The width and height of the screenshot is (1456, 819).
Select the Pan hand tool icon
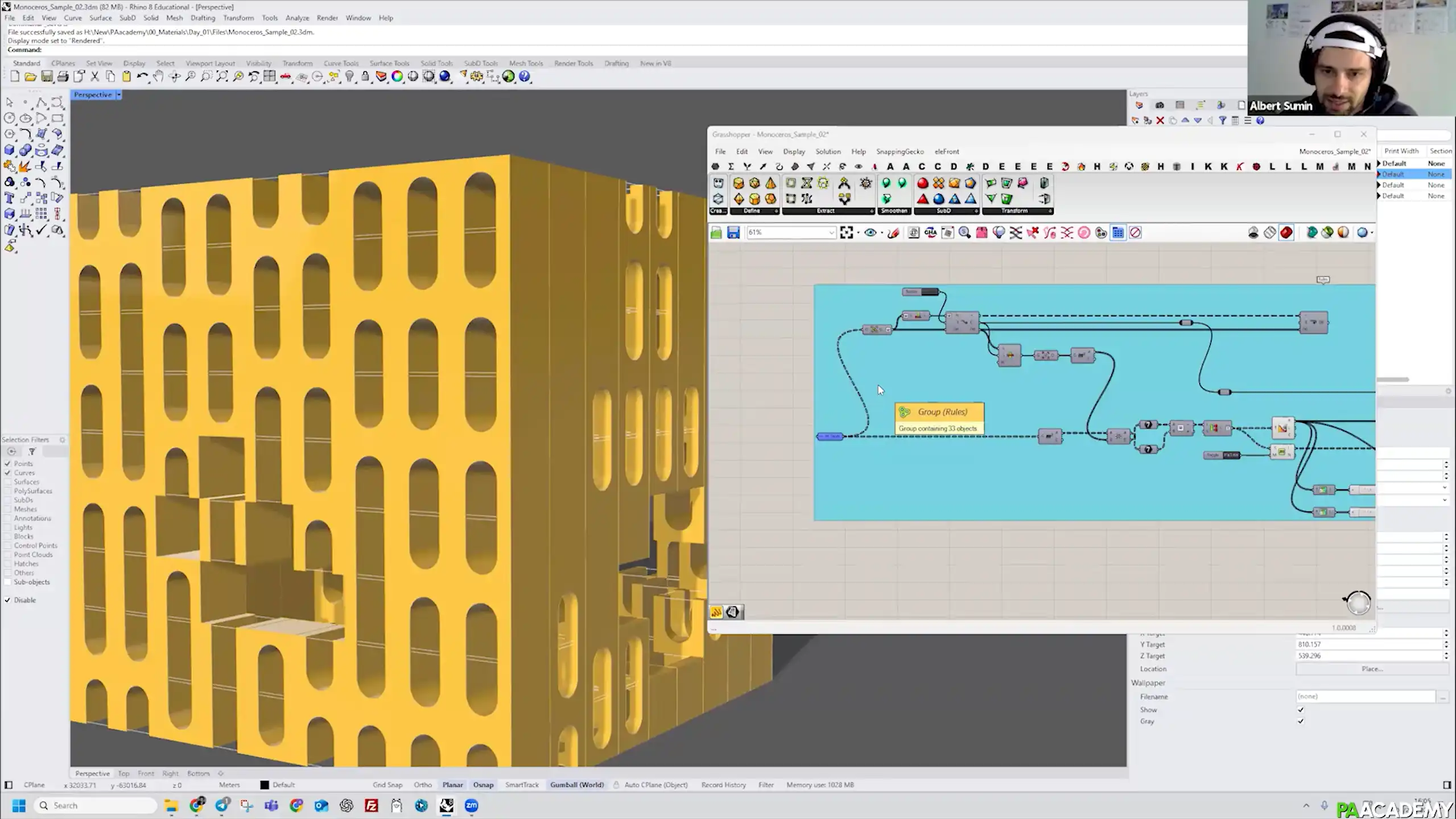pyautogui.click(x=158, y=76)
